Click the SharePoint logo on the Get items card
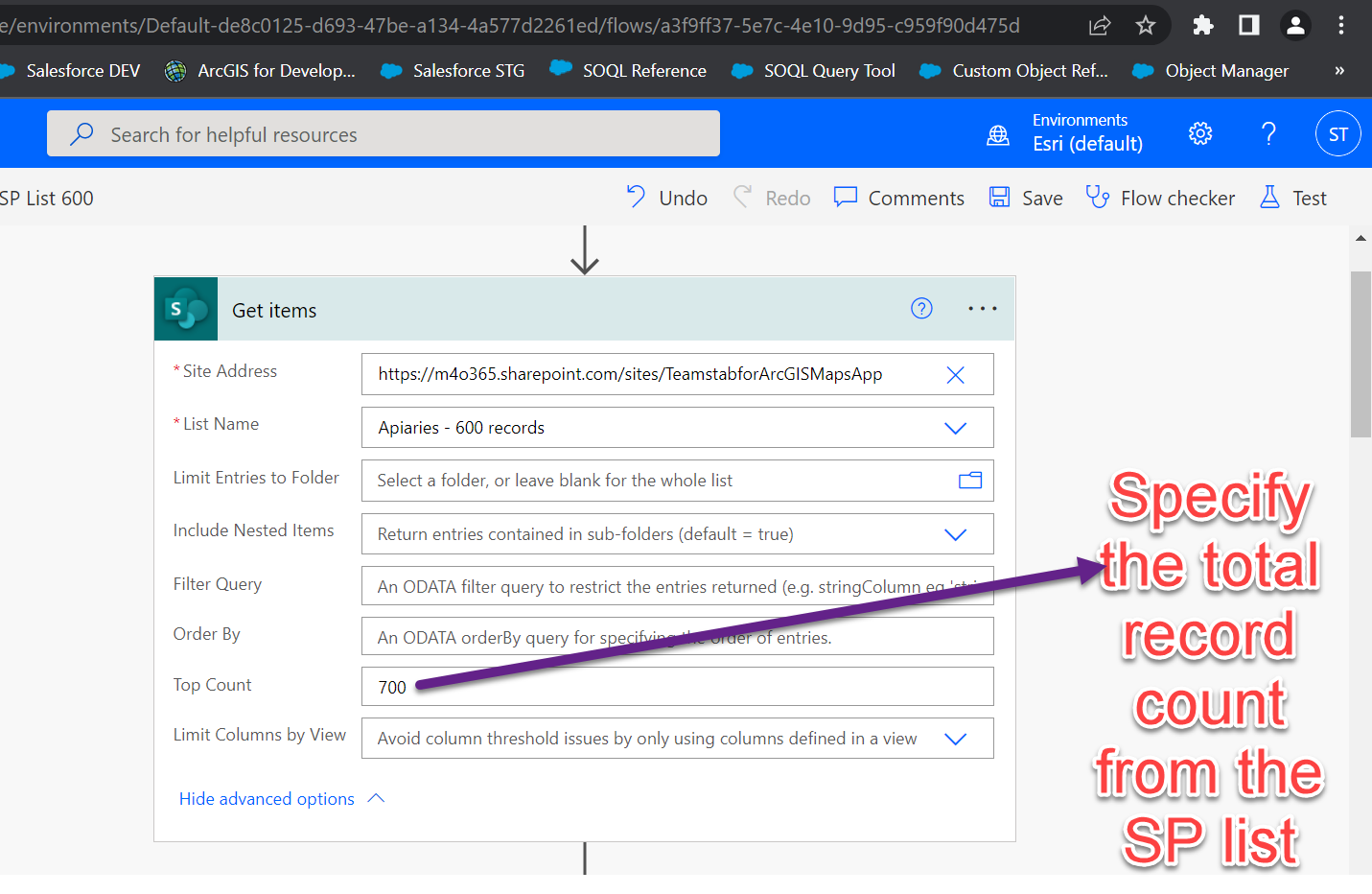This screenshot has height=894, width=1372. 186,308
